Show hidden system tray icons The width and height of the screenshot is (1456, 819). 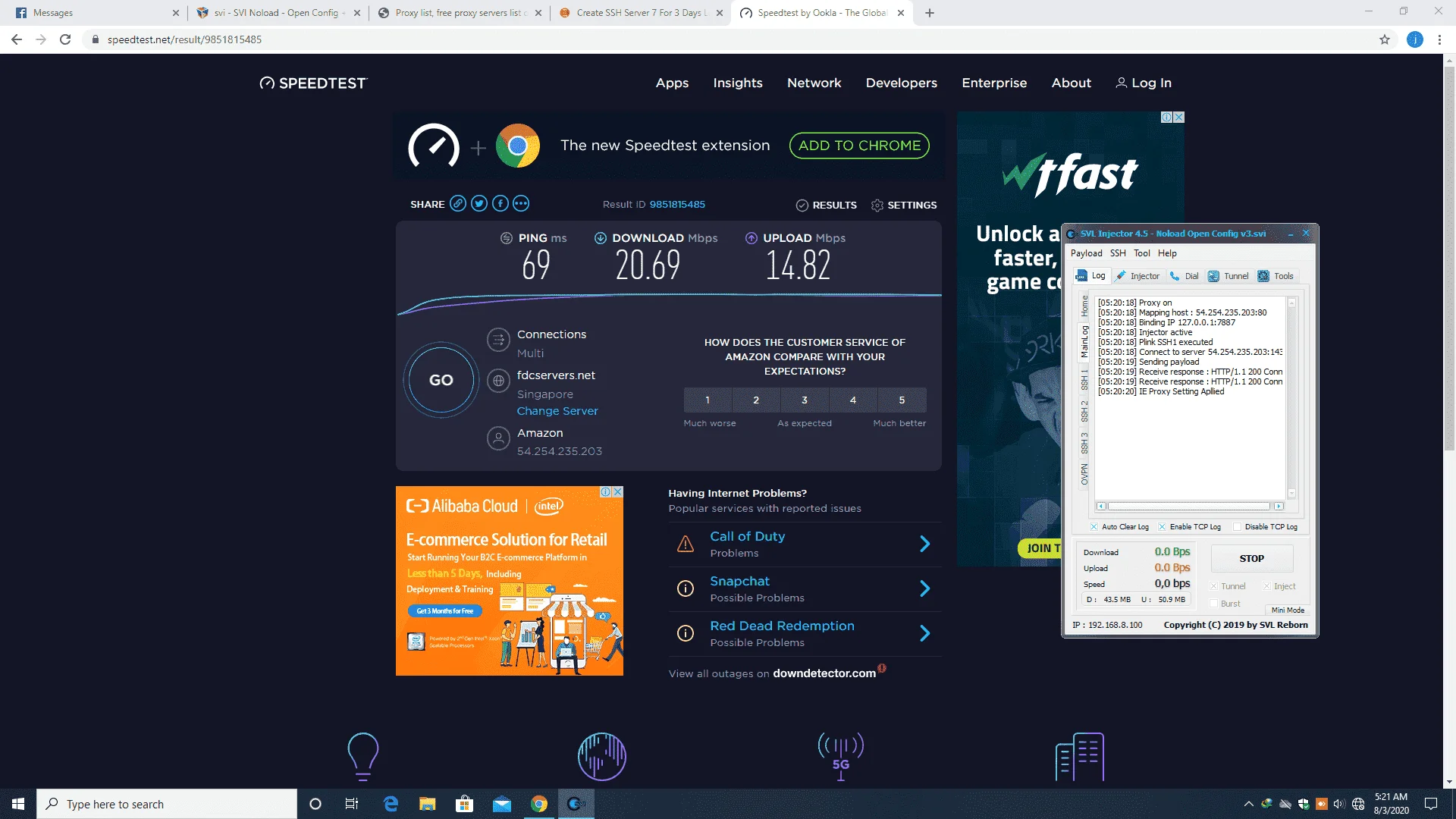coord(1248,804)
